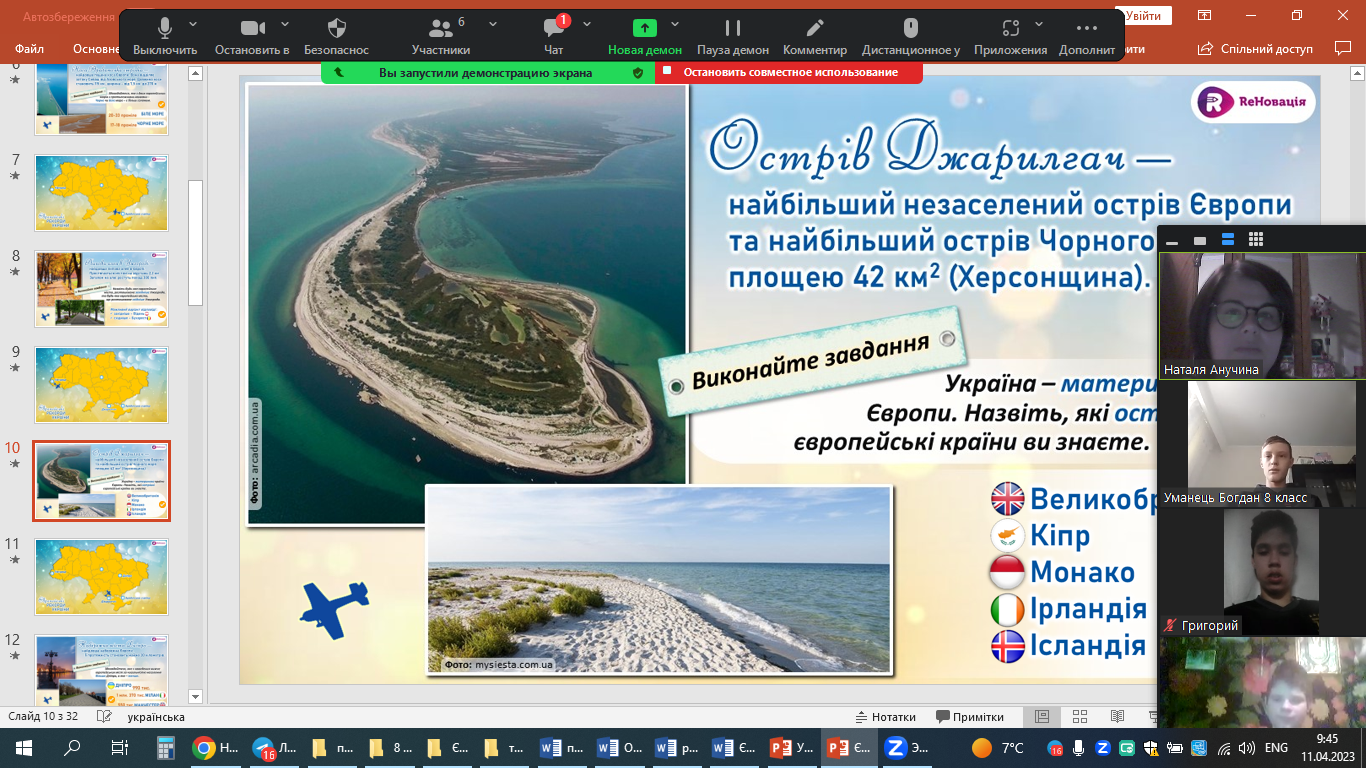This screenshot has width=1366, height=768.
Task: Toggle Нотатки notes pane in status bar
Action: point(886,717)
